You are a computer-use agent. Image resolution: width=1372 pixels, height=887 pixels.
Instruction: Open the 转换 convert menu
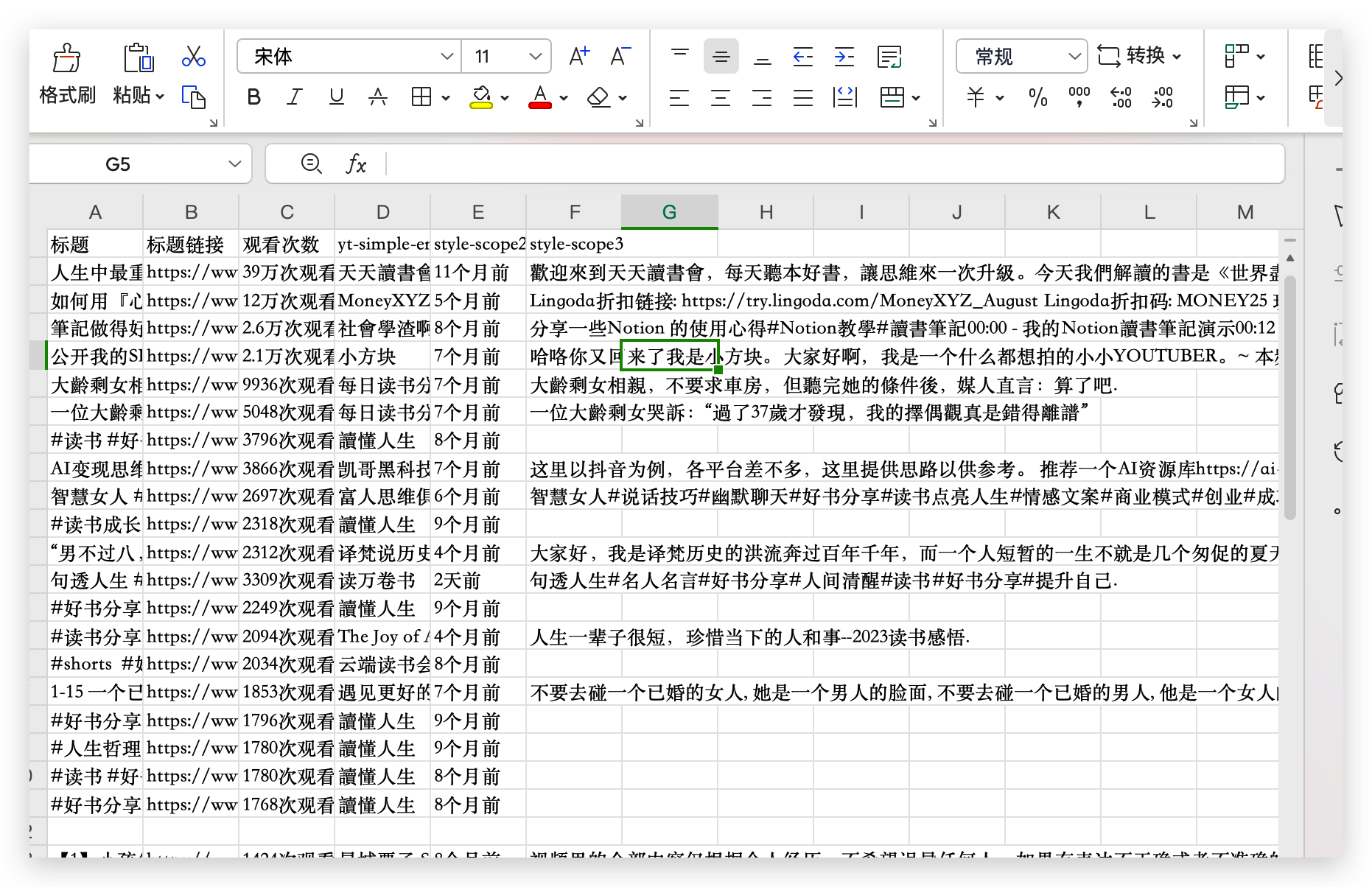1139,56
